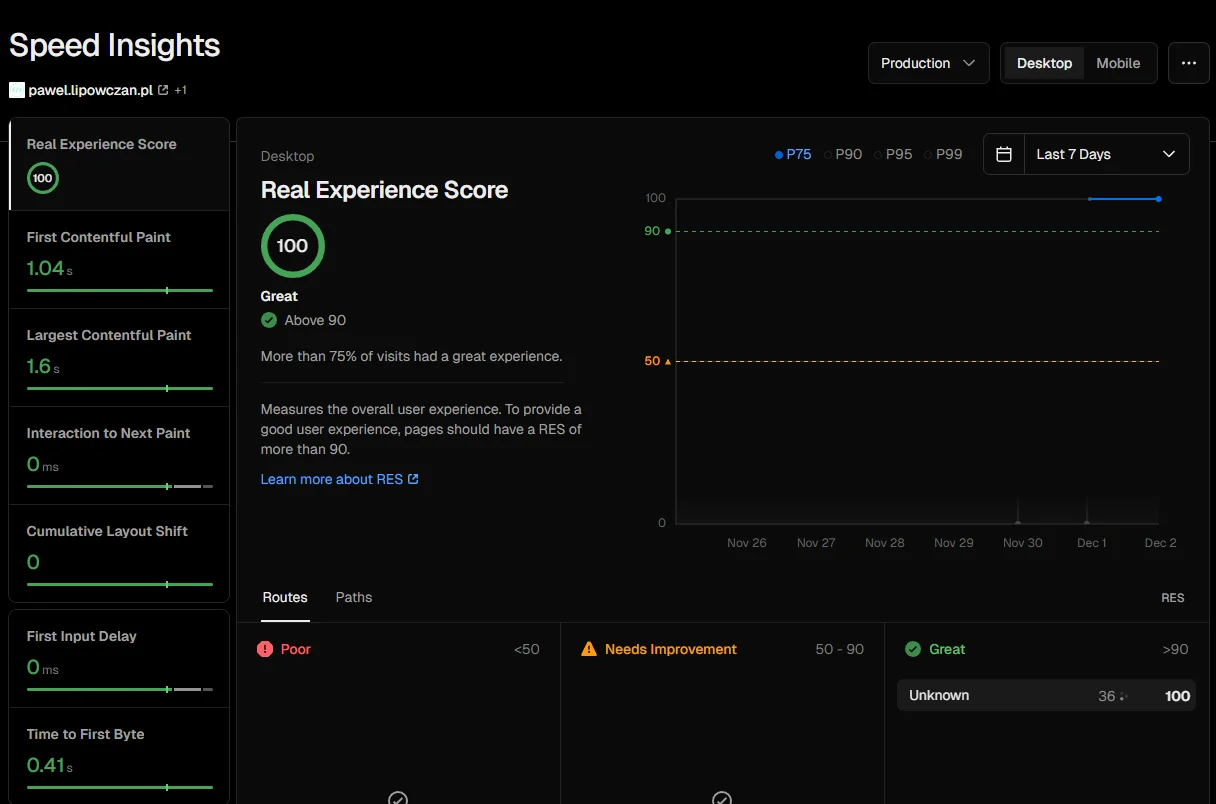Click the project favicon before pawel.lipowczan.pl
The height and width of the screenshot is (804, 1216).
(x=16, y=89)
